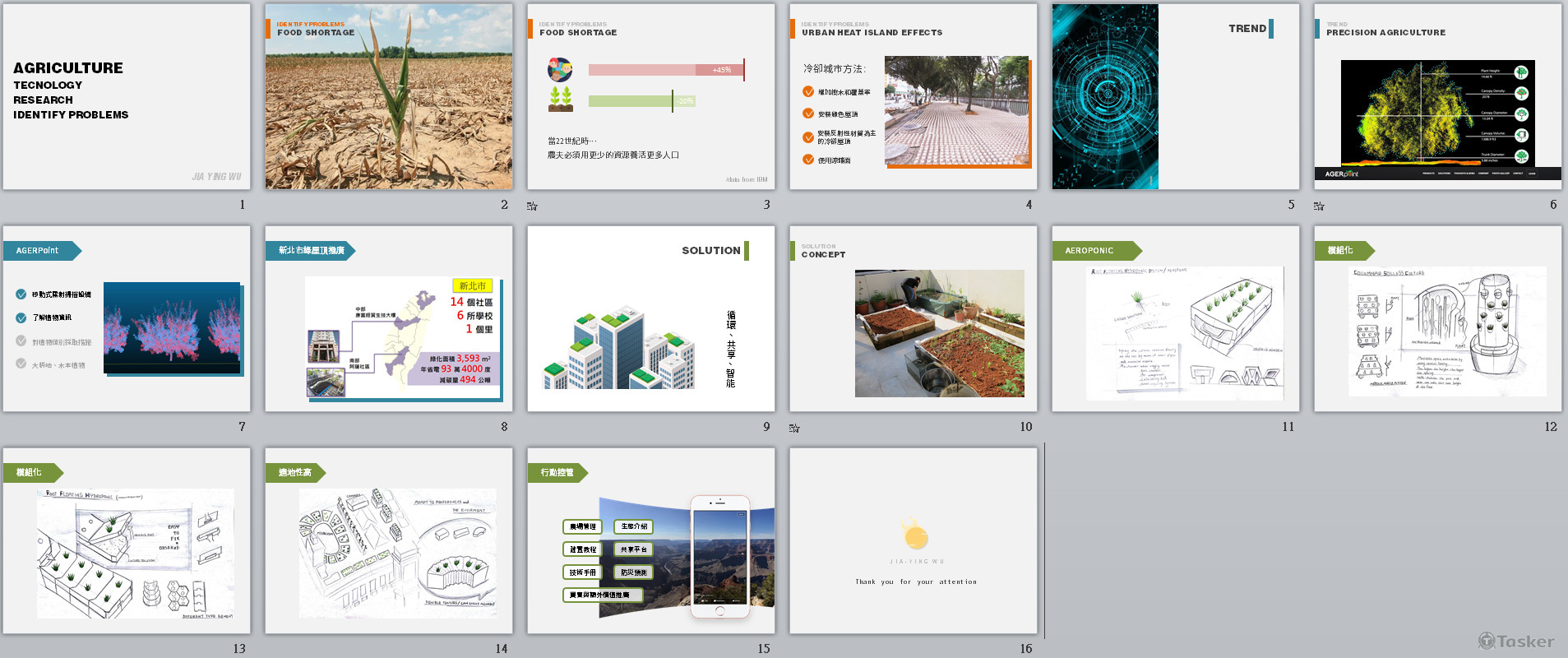The width and height of the screenshot is (1568, 658).
Task: Select the Trend slide with cyan graphic
Action: point(1175,97)
